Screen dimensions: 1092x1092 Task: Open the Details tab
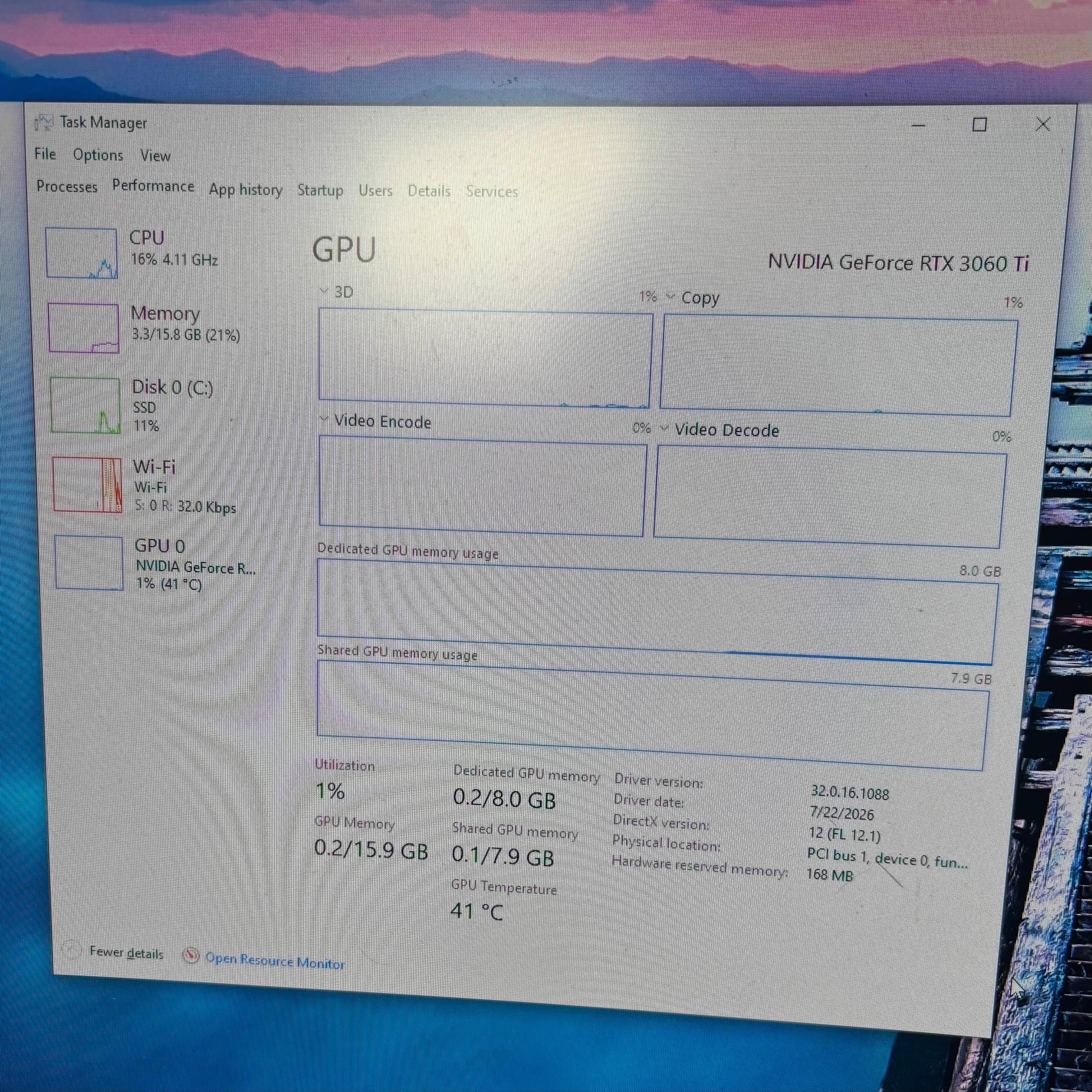pos(429,191)
